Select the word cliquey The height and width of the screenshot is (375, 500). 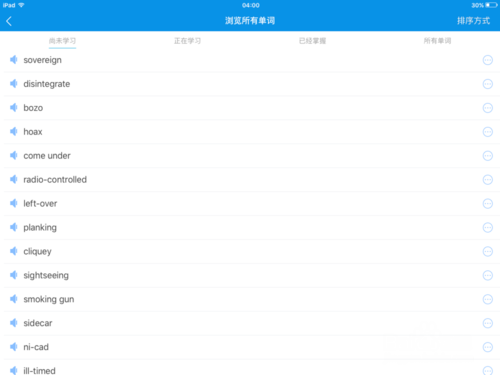(x=37, y=252)
